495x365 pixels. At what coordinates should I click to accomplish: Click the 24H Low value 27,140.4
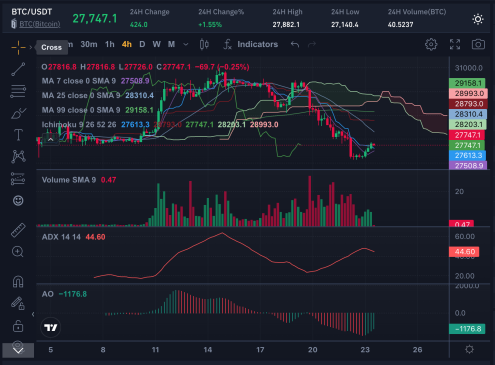point(345,25)
